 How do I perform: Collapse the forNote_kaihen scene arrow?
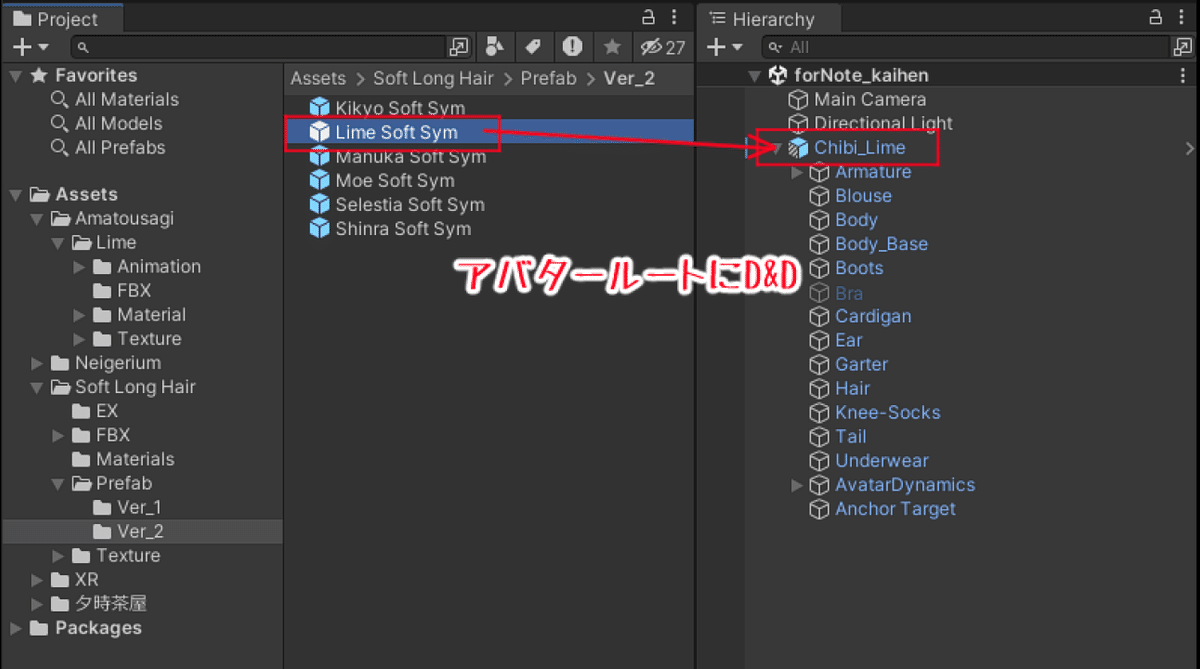coord(754,76)
